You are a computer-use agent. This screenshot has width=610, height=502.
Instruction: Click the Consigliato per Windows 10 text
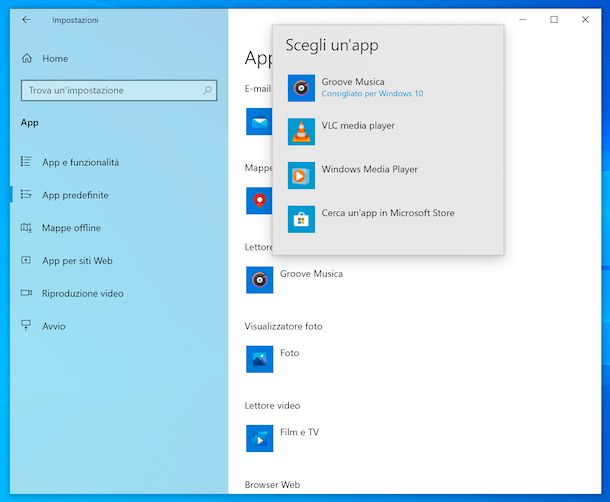372,93
